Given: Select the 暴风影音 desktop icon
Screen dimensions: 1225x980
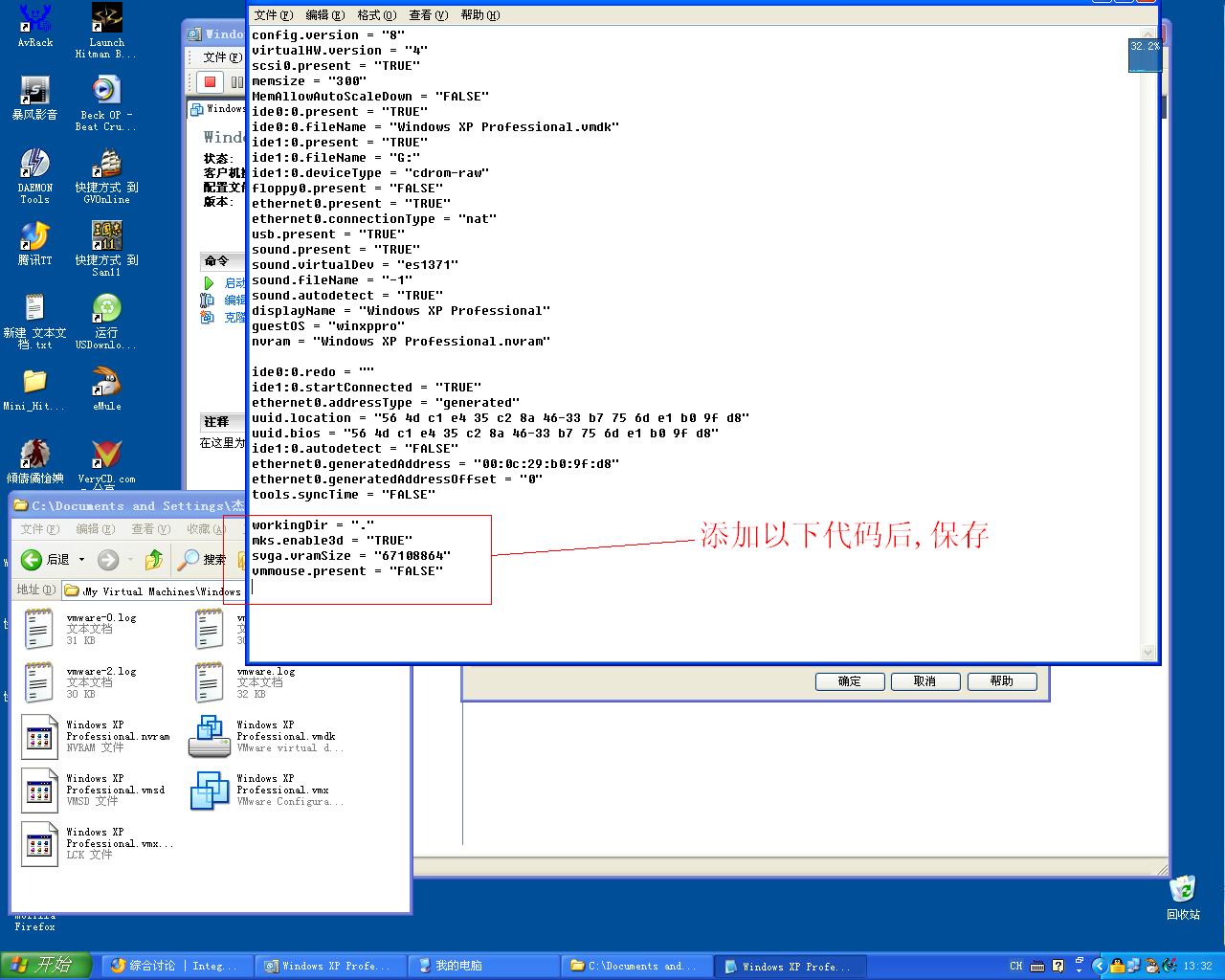Looking at the screenshot, I should [35, 98].
